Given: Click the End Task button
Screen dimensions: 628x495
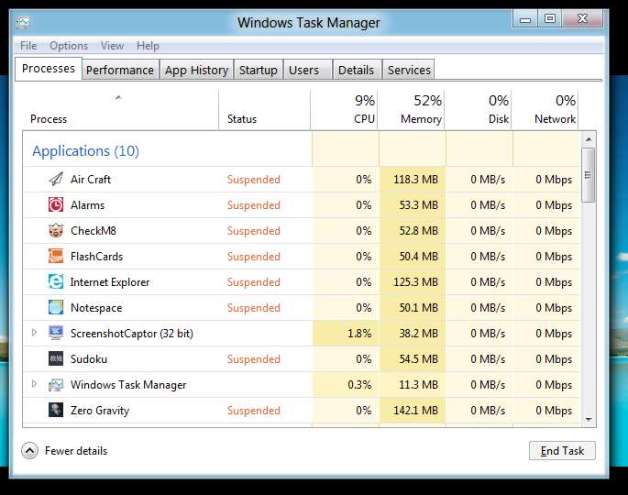Looking at the screenshot, I should (562, 451).
